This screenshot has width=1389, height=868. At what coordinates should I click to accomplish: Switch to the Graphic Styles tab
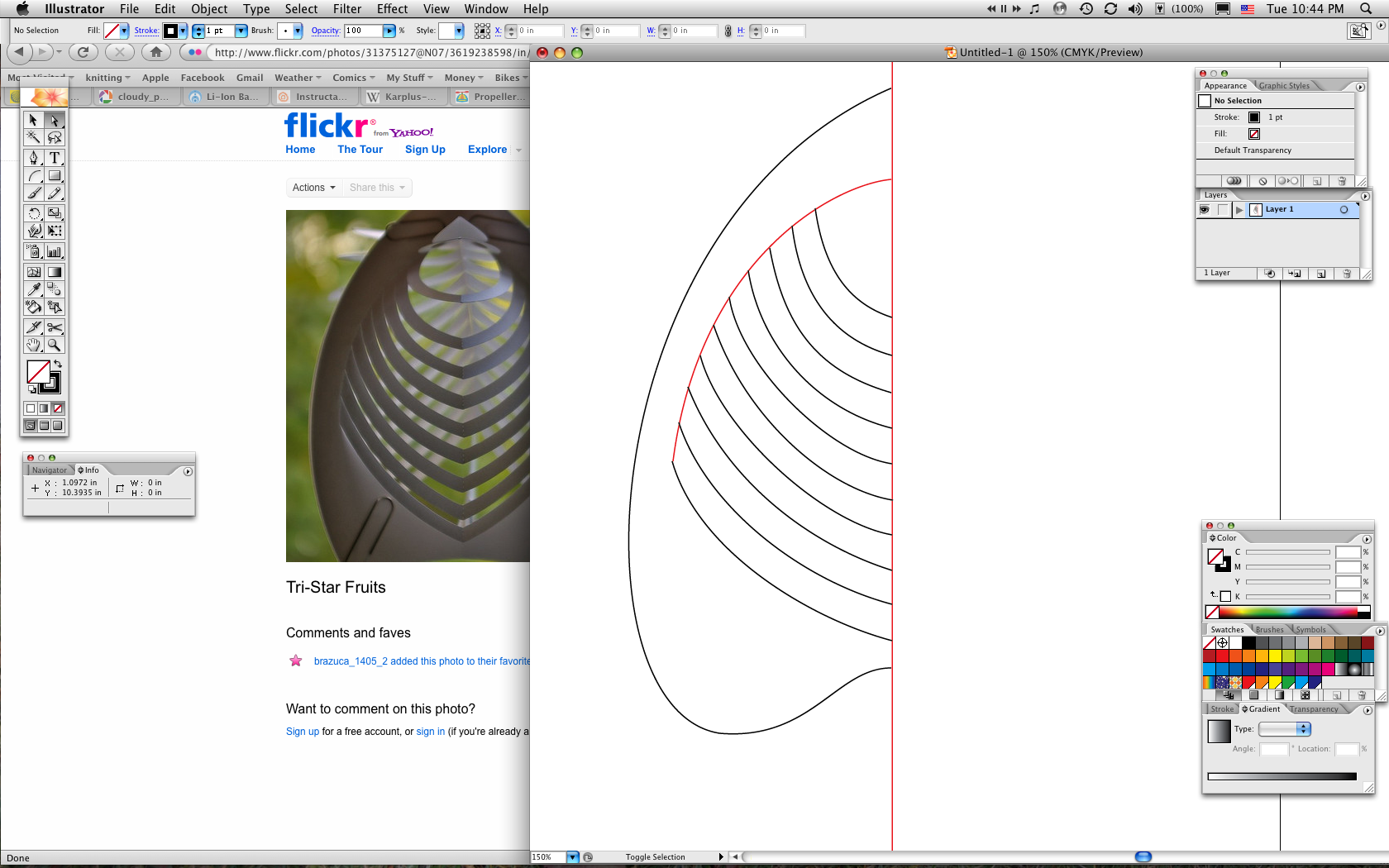[x=1285, y=86]
